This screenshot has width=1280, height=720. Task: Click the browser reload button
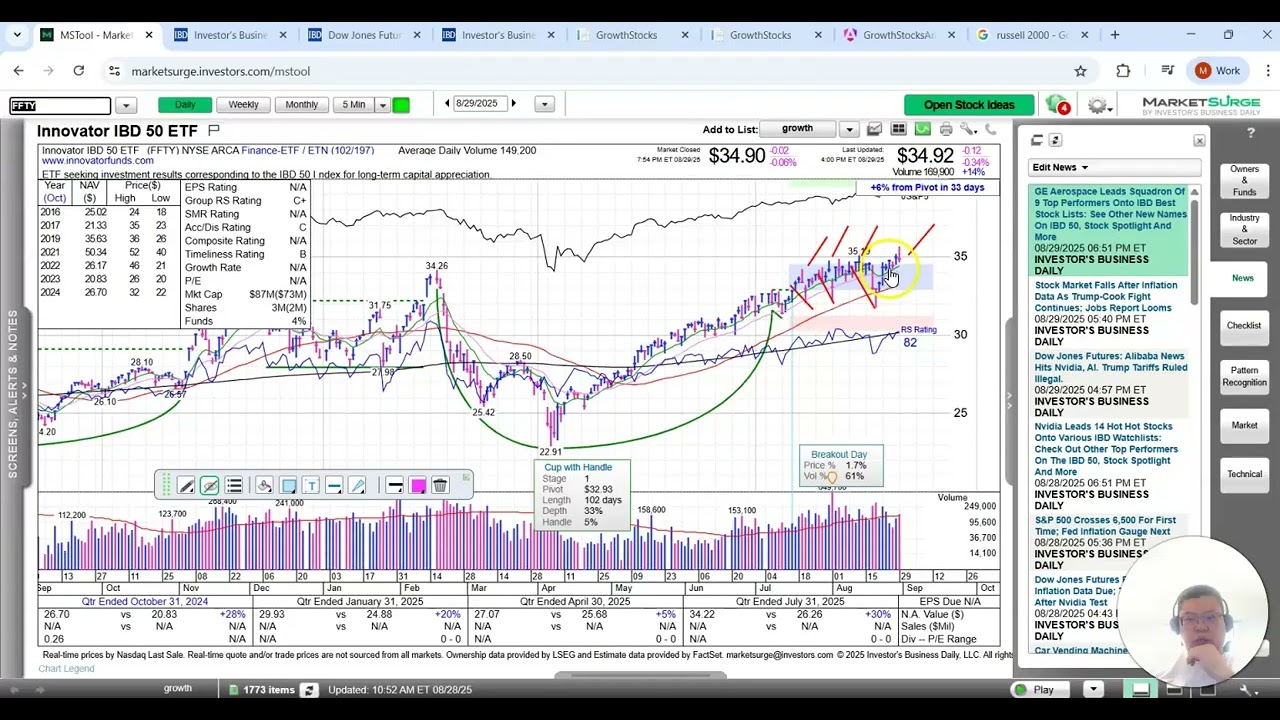(78, 71)
